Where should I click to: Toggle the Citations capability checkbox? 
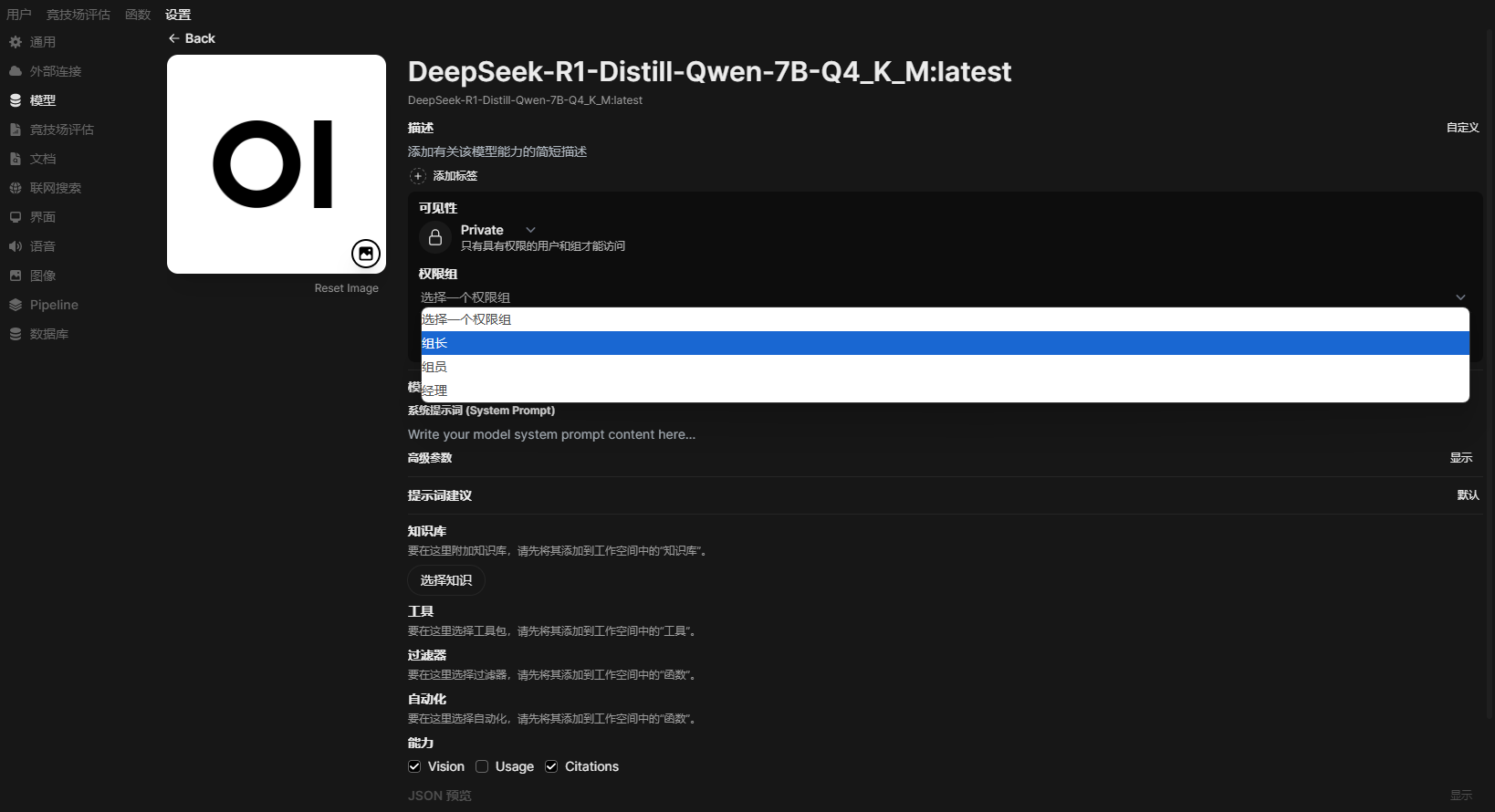coord(551,766)
